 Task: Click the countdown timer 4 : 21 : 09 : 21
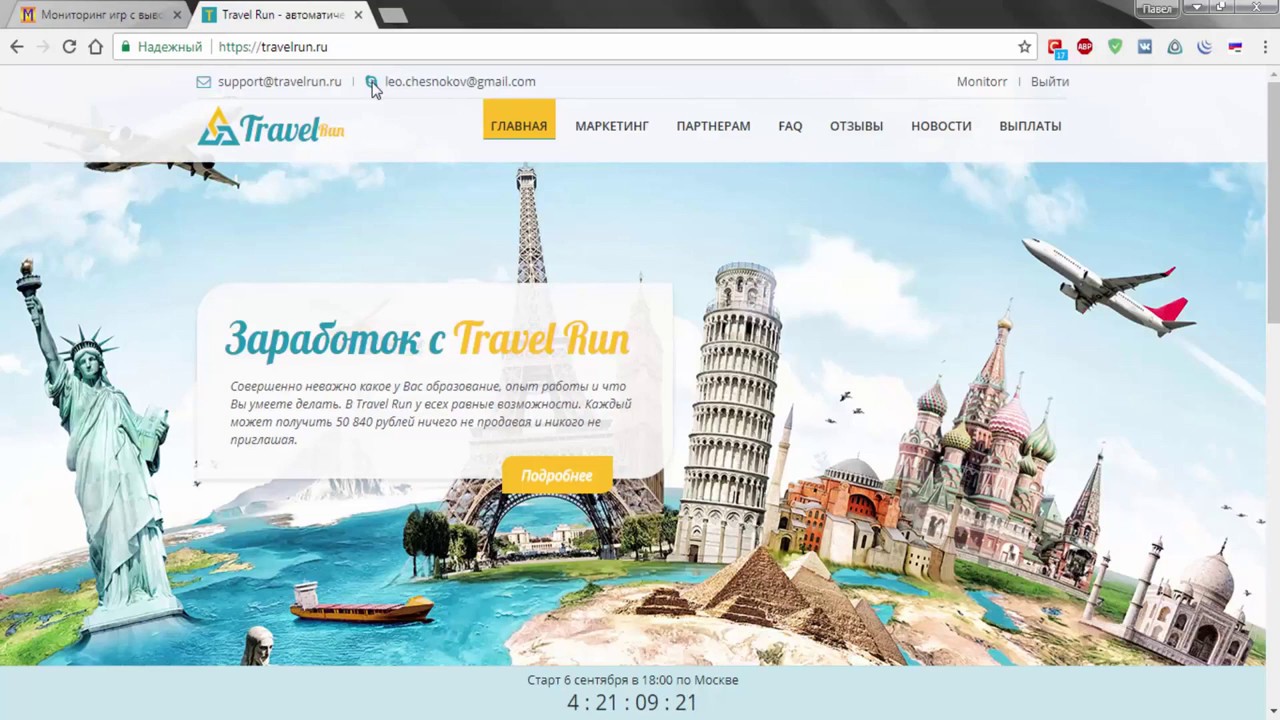pos(632,703)
